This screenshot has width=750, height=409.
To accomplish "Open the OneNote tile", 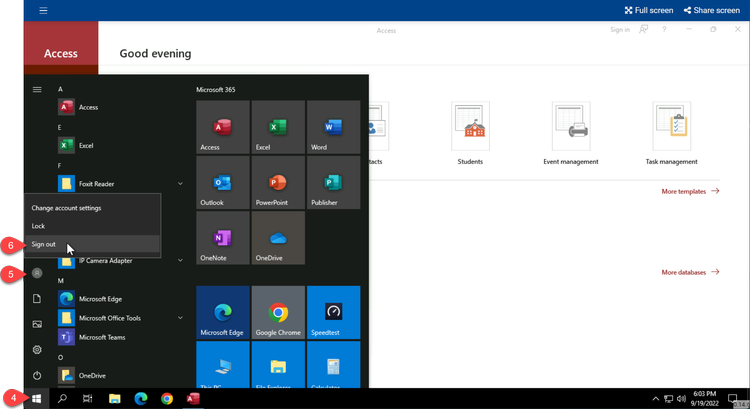I will pos(222,238).
